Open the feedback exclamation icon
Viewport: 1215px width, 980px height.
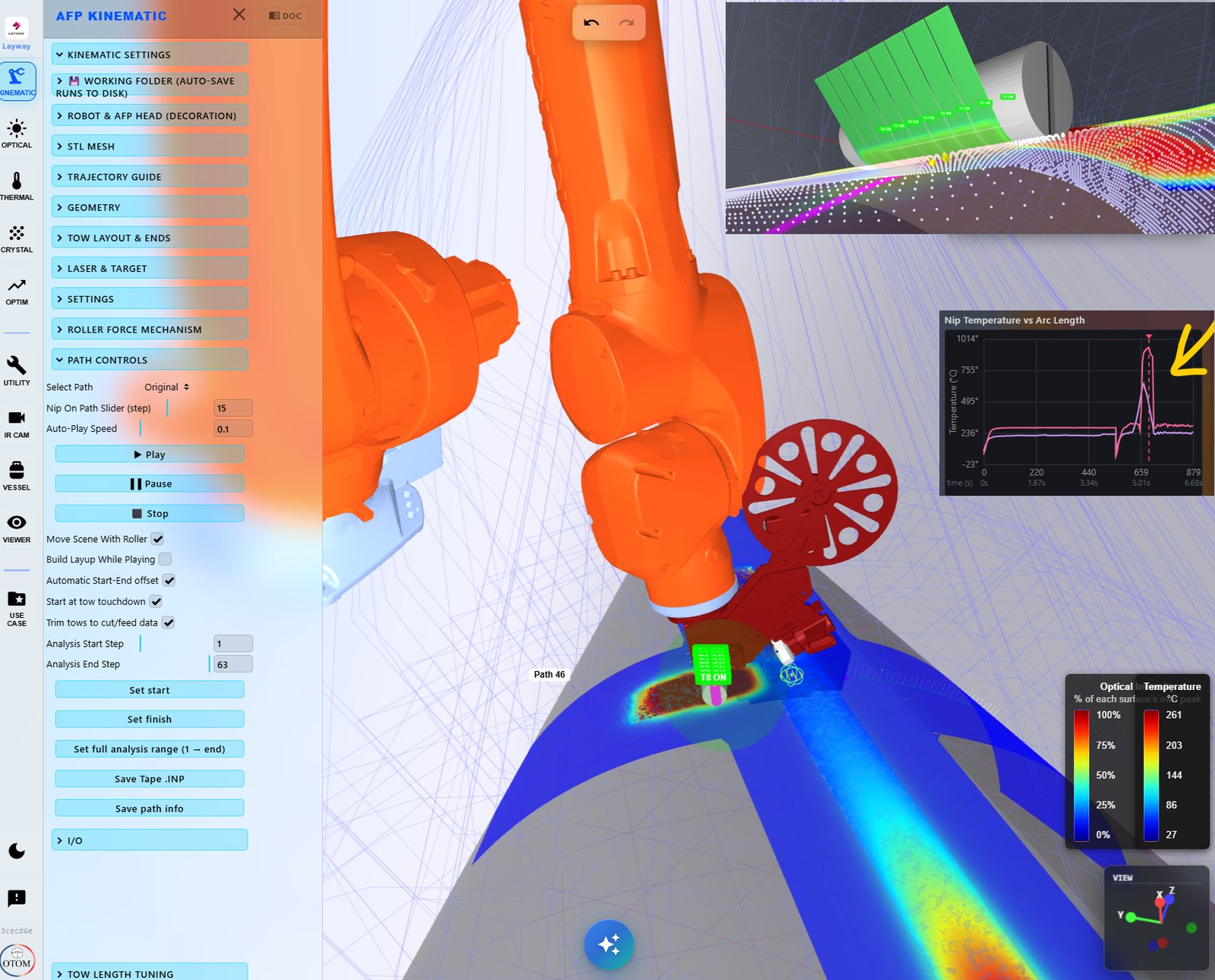17,899
